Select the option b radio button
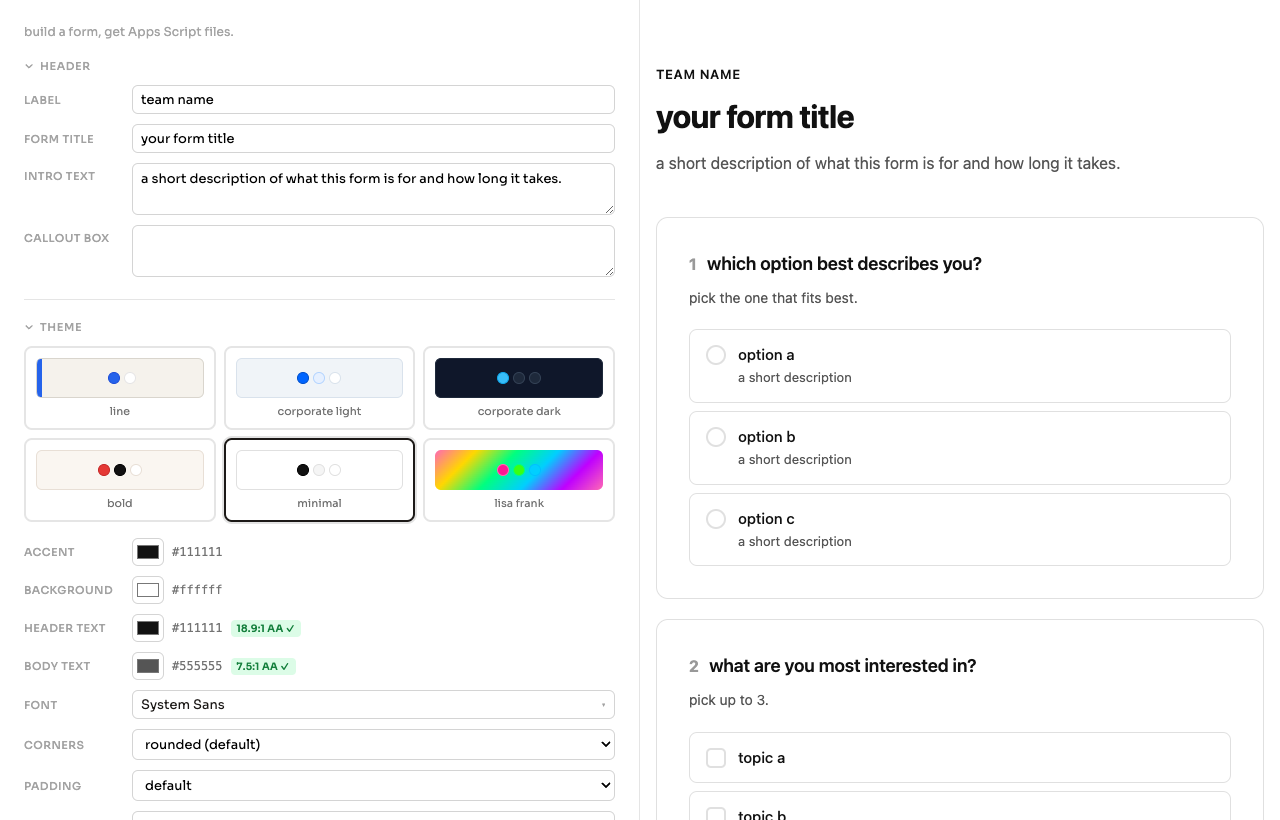The width and height of the screenshot is (1280, 820). coord(716,437)
